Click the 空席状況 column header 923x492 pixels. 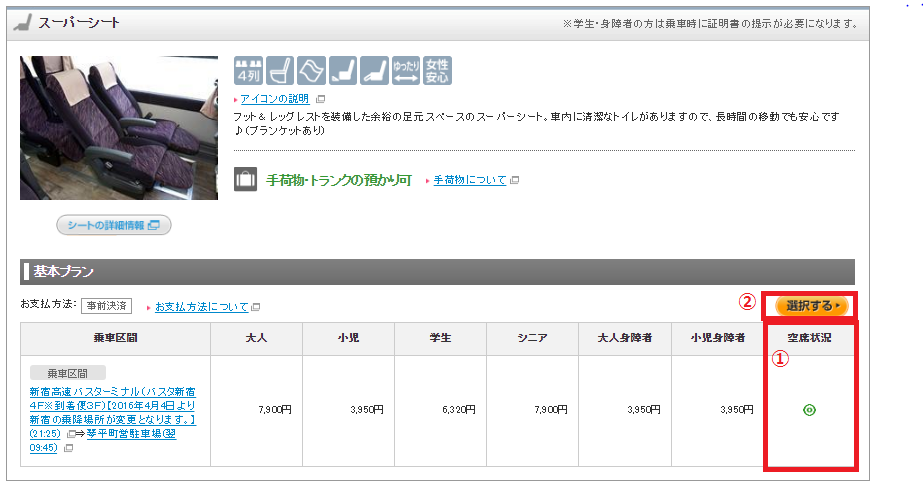tap(809, 338)
